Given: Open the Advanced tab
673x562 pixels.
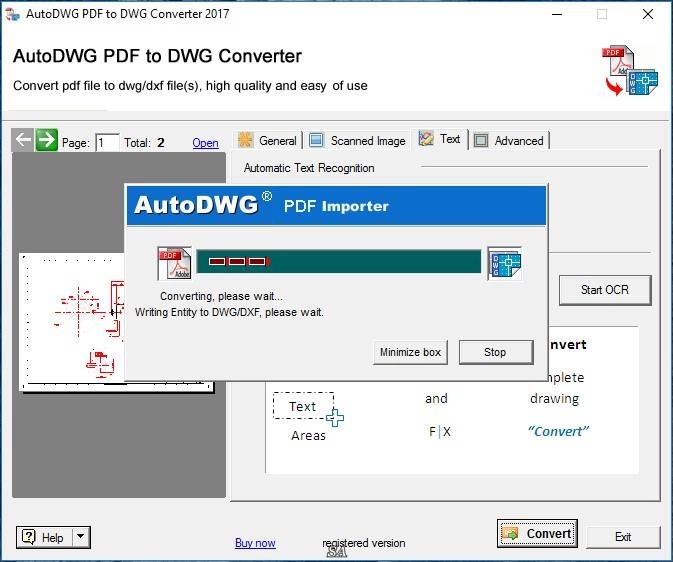Looking at the screenshot, I should click(509, 140).
